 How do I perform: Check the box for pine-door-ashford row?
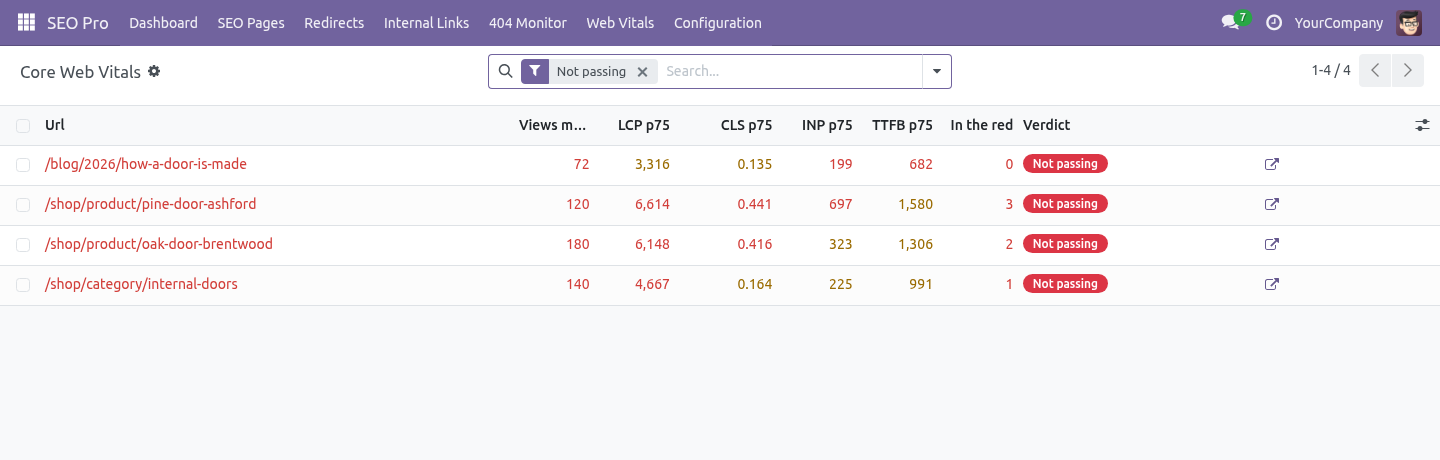(x=23, y=204)
